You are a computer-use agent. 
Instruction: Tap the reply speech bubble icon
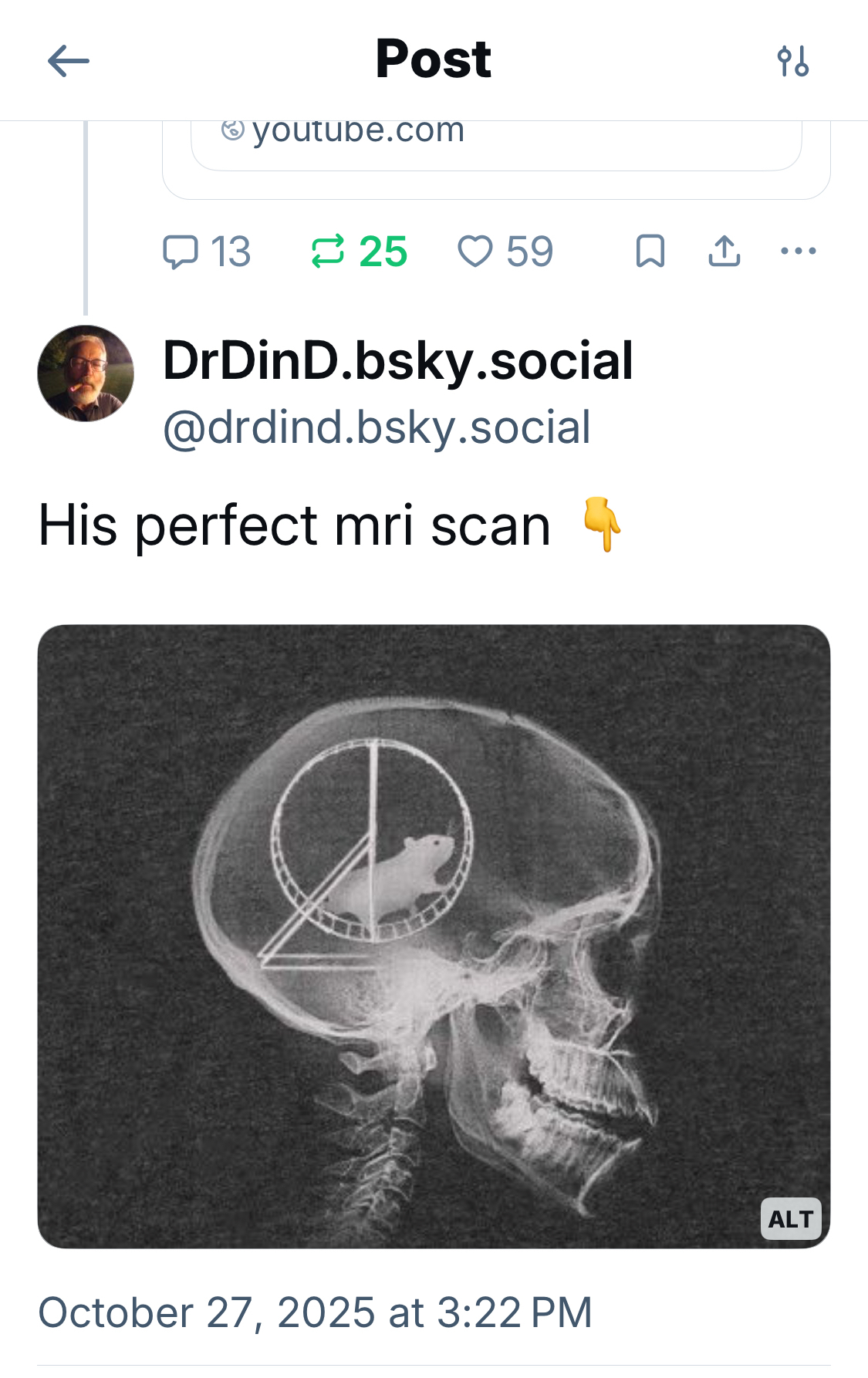pyautogui.click(x=181, y=252)
